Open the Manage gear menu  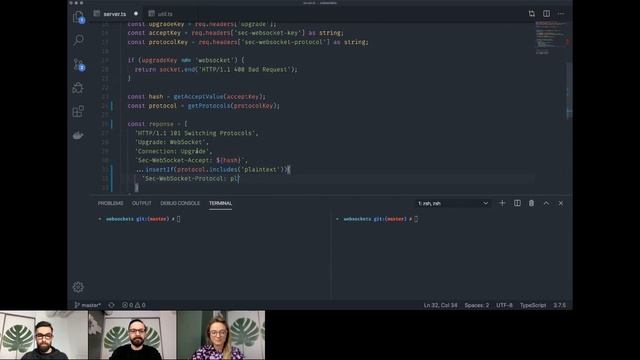pyautogui.click(x=78, y=287)
